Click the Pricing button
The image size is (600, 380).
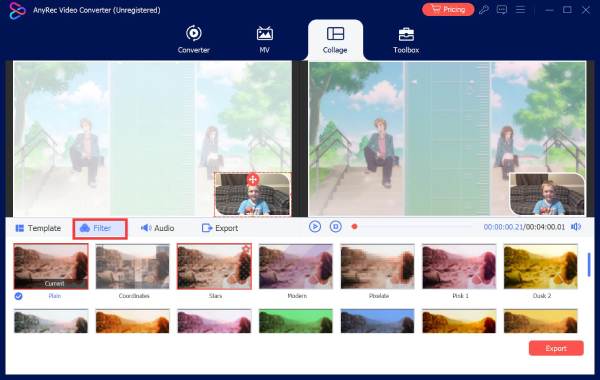pyautogui.click(x=448, y=9)
